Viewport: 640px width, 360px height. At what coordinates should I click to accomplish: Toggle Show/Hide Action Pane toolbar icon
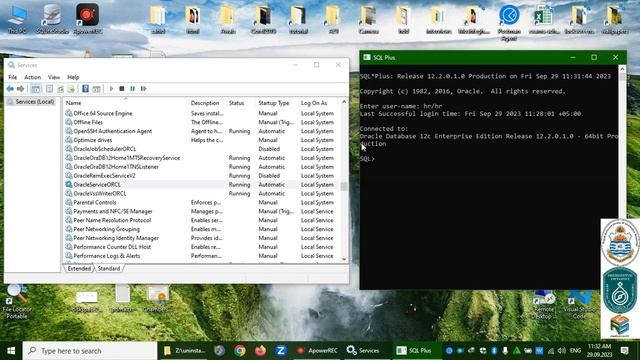tap(96, 89)
